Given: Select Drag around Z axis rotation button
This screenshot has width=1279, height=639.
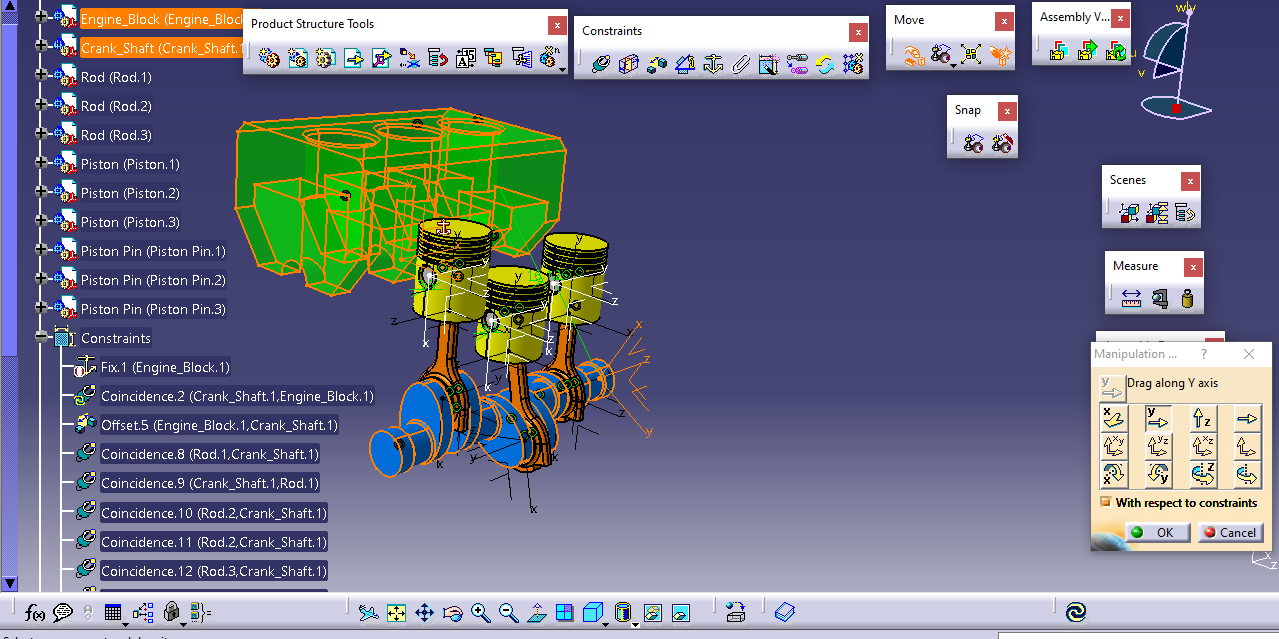Looking at the screenshot, I should tap(1204, 473).
